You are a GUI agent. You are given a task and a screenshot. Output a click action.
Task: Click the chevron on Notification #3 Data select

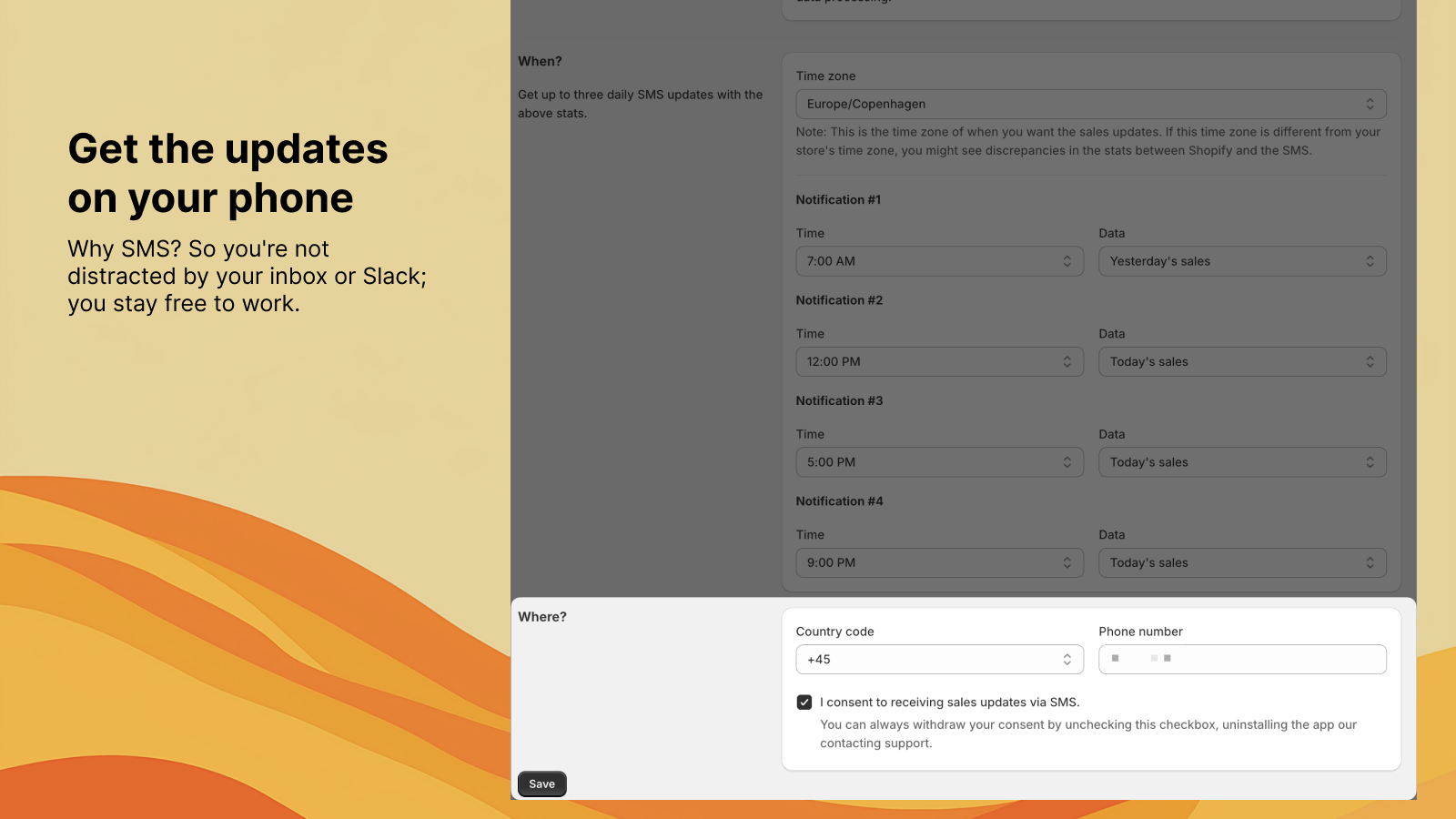(x=1370, y=461)
